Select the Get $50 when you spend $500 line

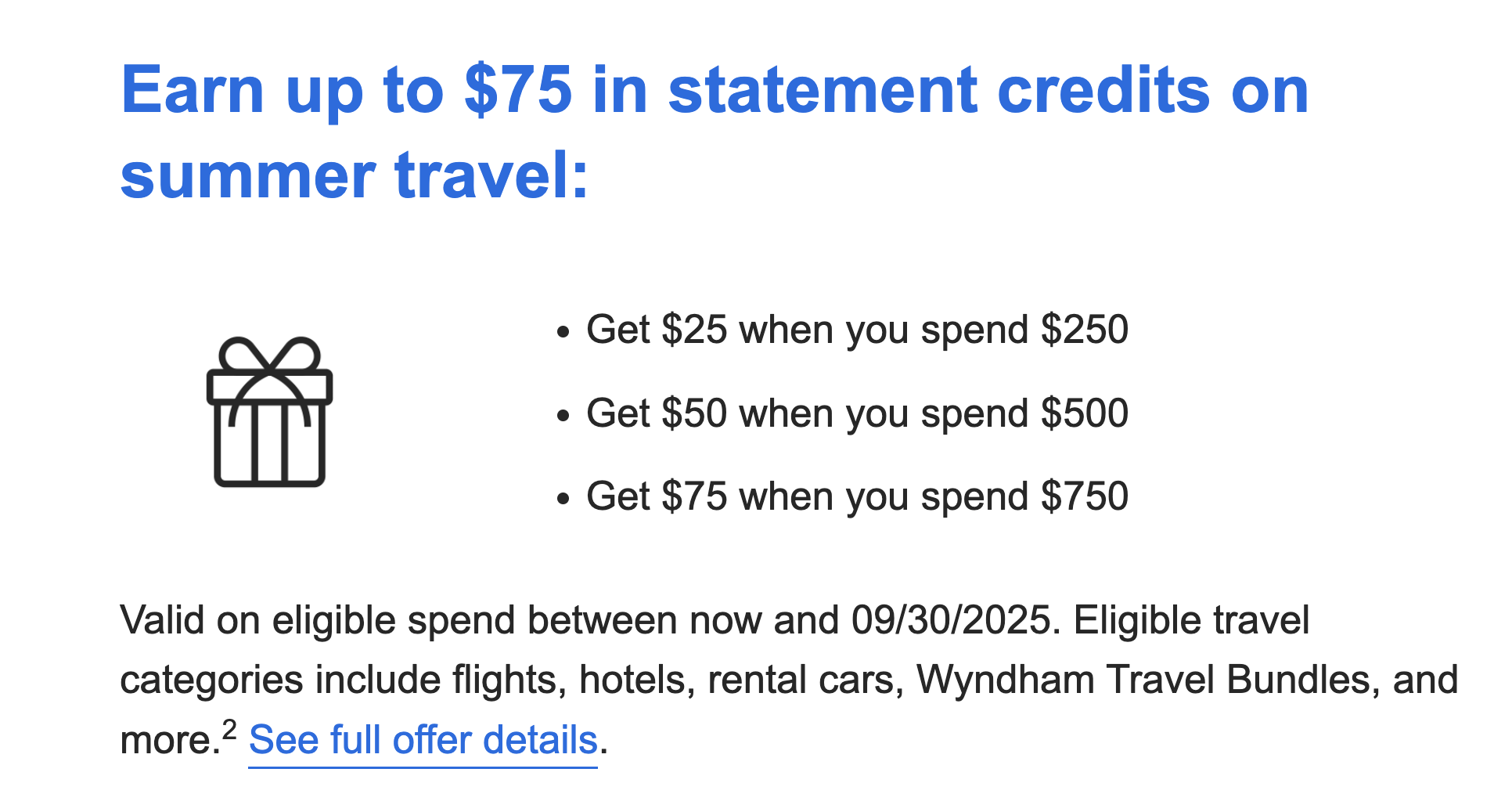pos(857,413)
